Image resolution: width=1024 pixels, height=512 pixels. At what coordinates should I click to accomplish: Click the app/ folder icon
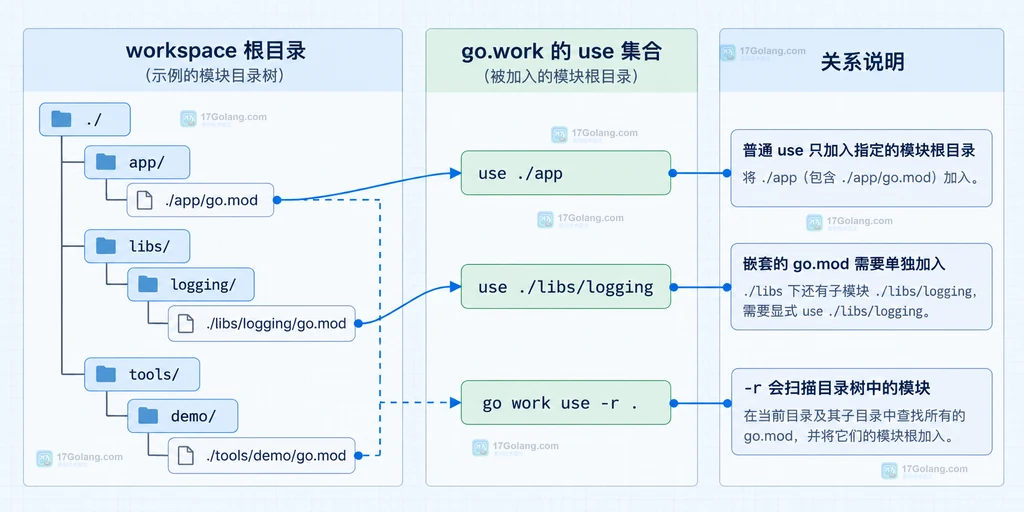pyautogui.click(x=106, y=162)
